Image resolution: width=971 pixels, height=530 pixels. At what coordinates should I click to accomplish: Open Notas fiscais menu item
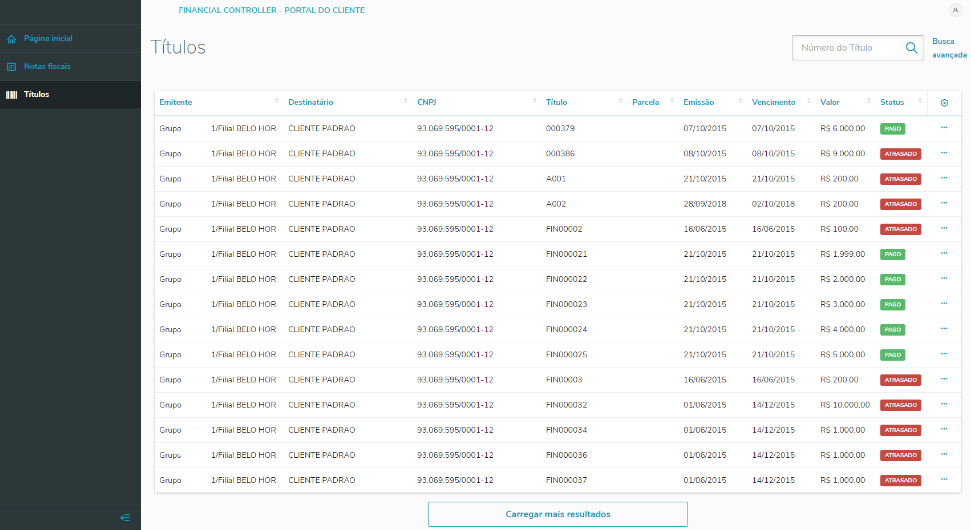pos(47,67)
